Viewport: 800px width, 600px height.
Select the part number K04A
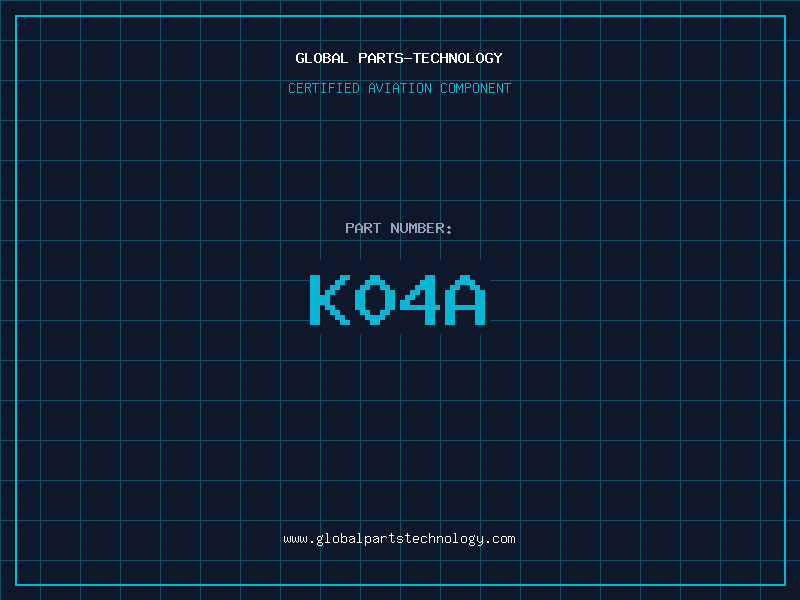coord(398,299)
